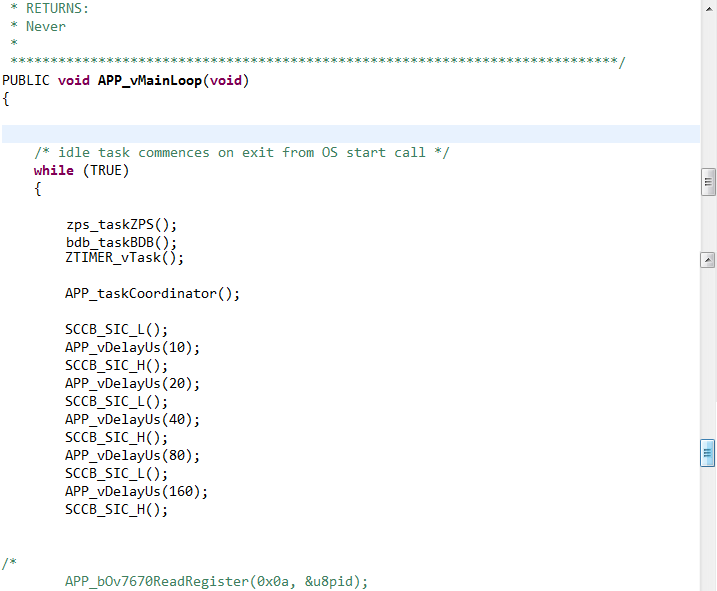
Task: Click the gray scrollbar thumb in the editor
Action: point(708,182)
